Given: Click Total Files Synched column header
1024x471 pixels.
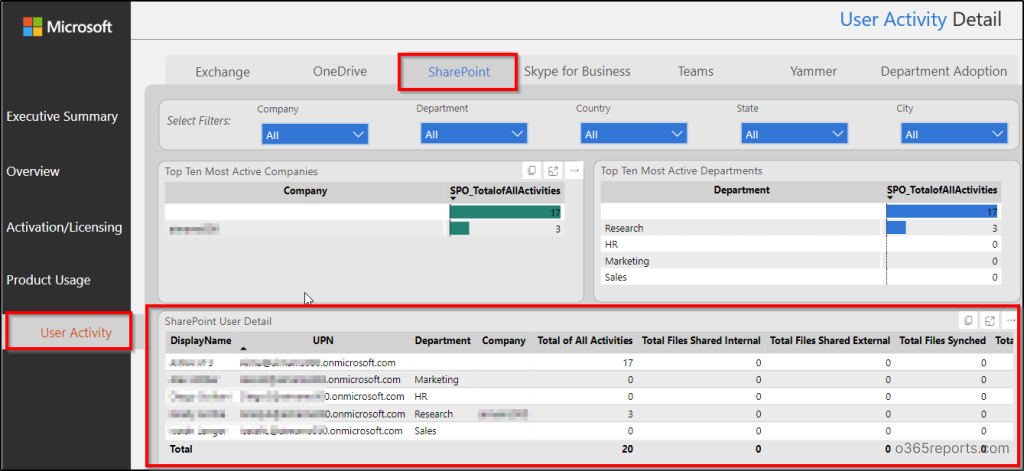Looking at the screenshot, I should 942,340.
